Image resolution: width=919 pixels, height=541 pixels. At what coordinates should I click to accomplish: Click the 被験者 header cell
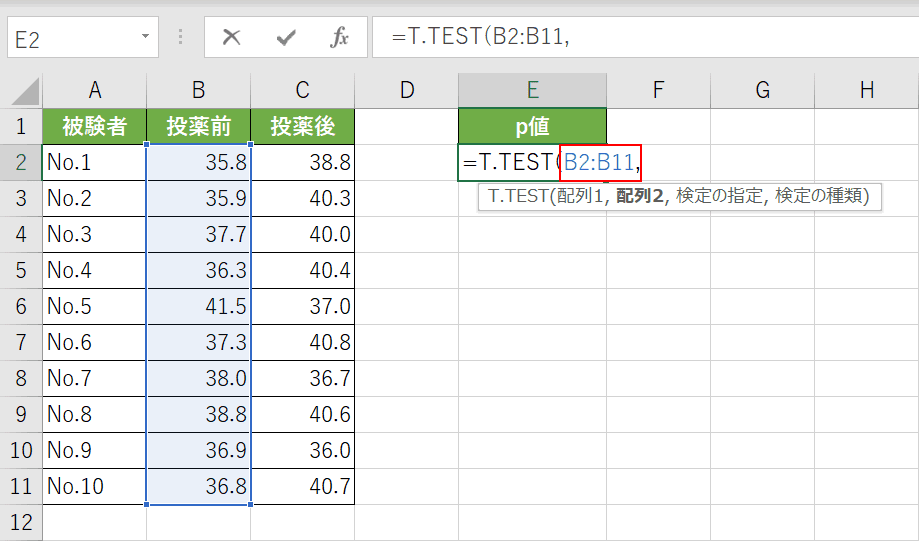[94, 127]
